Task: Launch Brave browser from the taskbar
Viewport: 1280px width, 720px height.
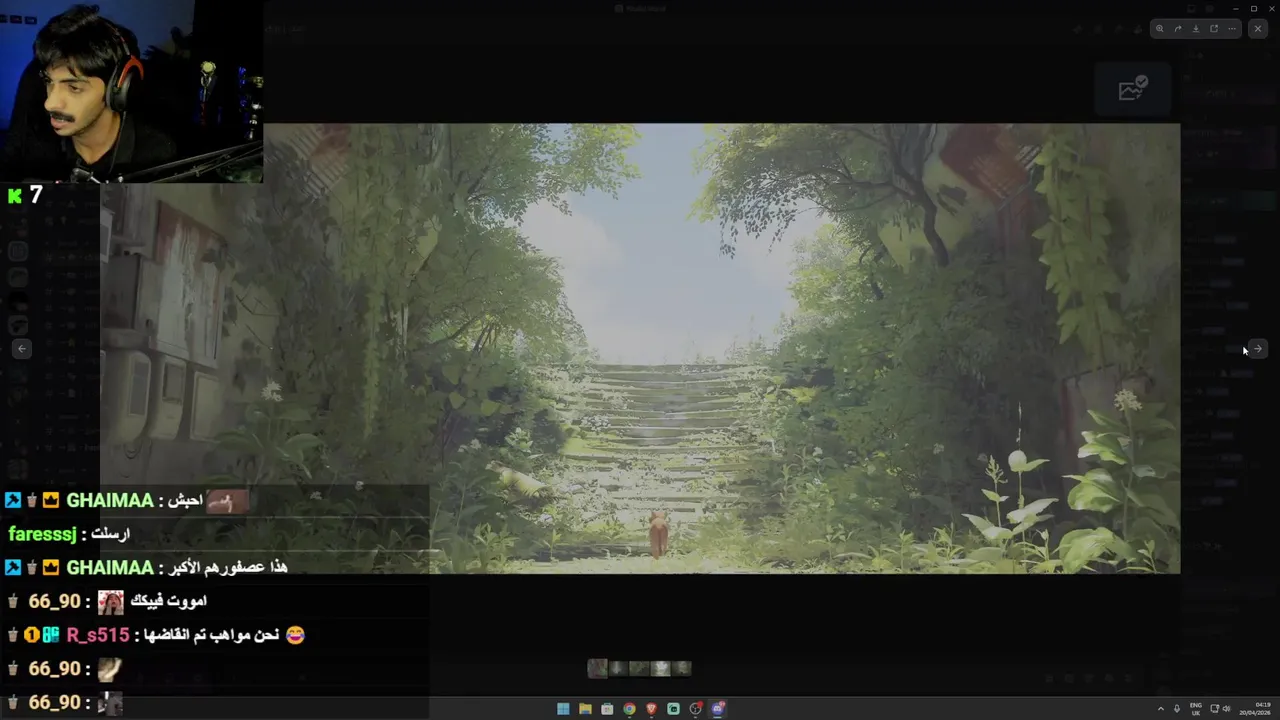Action: pos(651,709)
